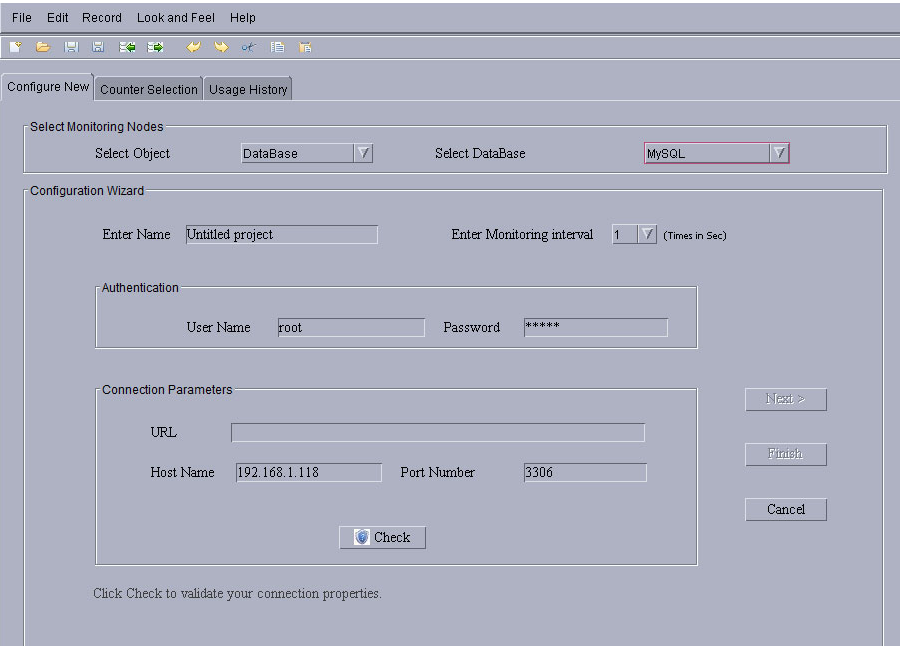Expand the Monitoring interval dropdown

pyautogui.click(x=647, y=234)
